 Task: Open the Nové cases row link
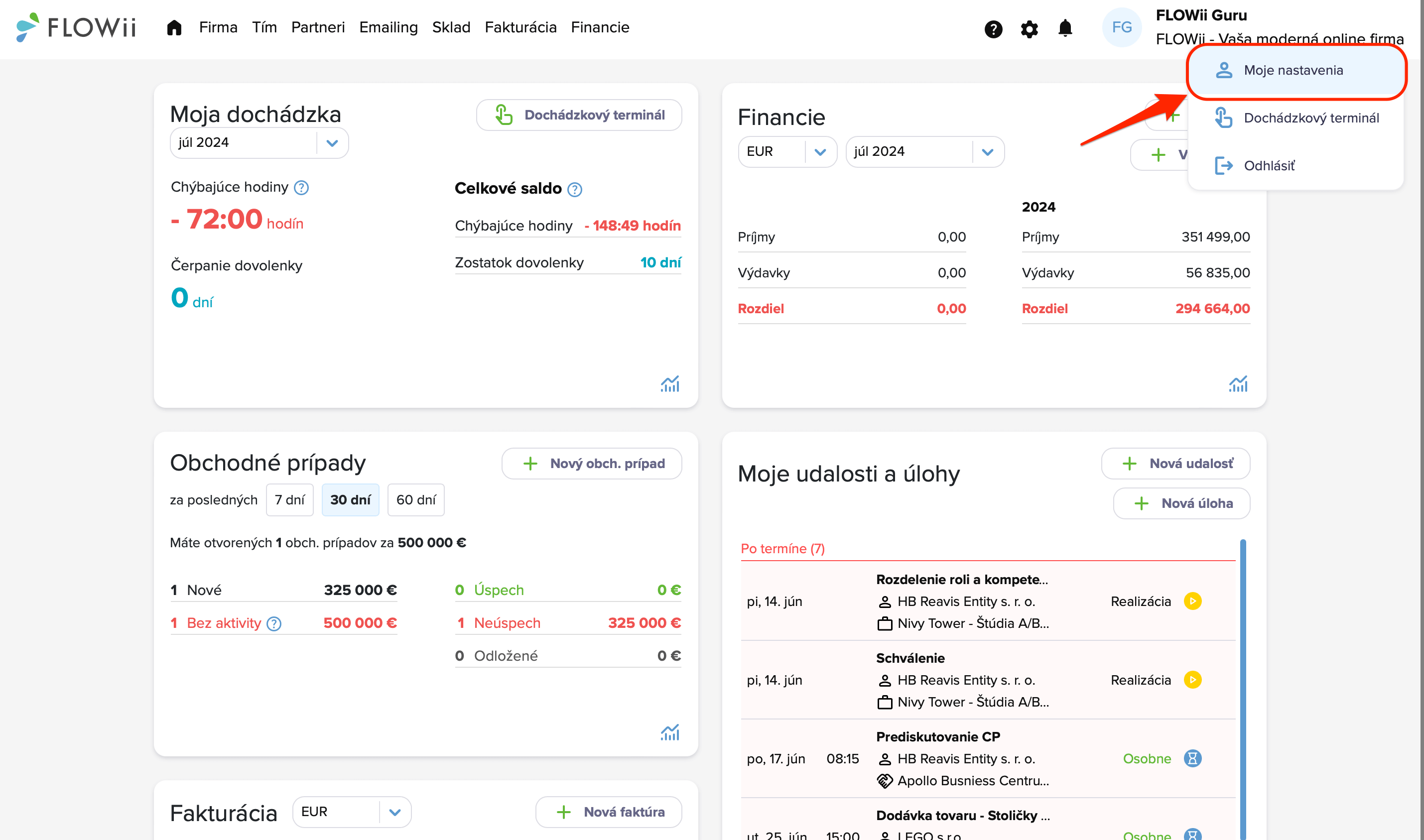point(284,590)
